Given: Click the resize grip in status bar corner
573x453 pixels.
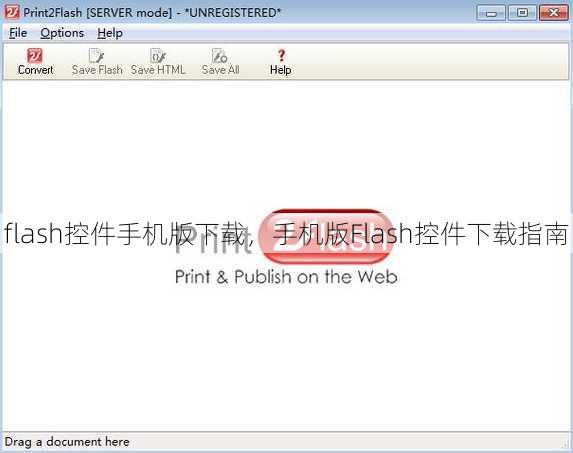Looking at the screenshot, I should pyautogui.click(x=566, y=444).
